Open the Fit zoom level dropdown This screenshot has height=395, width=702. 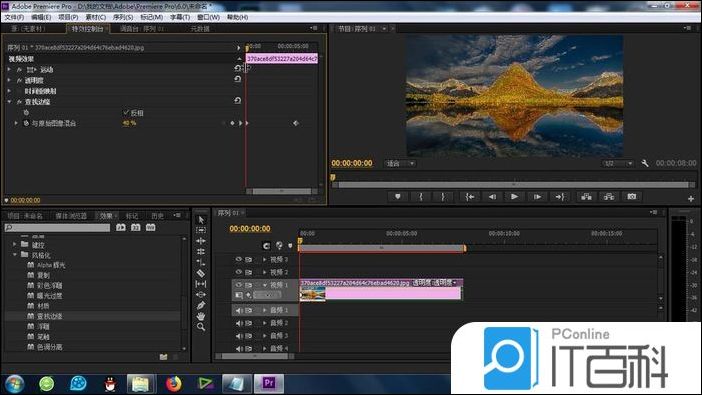pos(401,163)
